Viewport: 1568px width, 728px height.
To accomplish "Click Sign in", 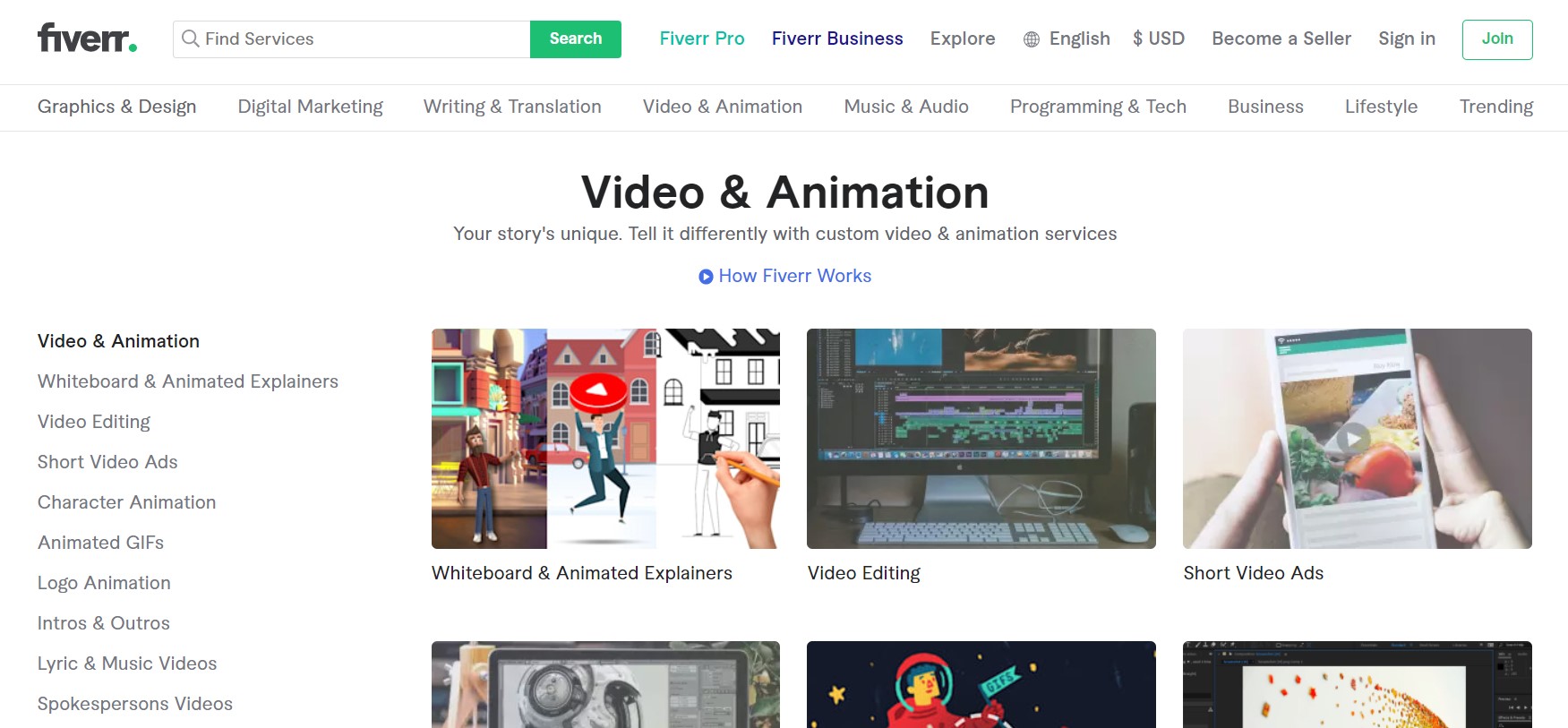I will tap(1407, 39).
